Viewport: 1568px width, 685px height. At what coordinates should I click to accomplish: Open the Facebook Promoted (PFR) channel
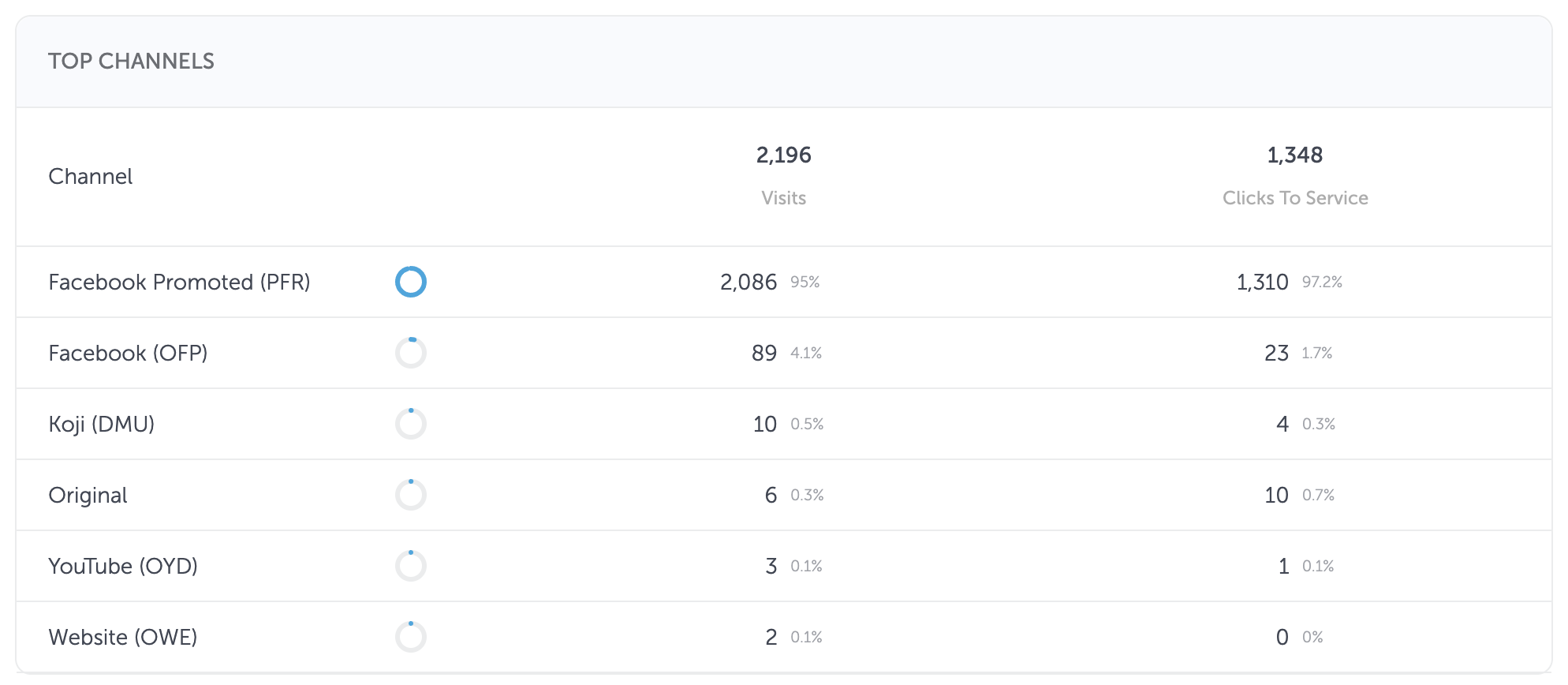tap(179, 282)
